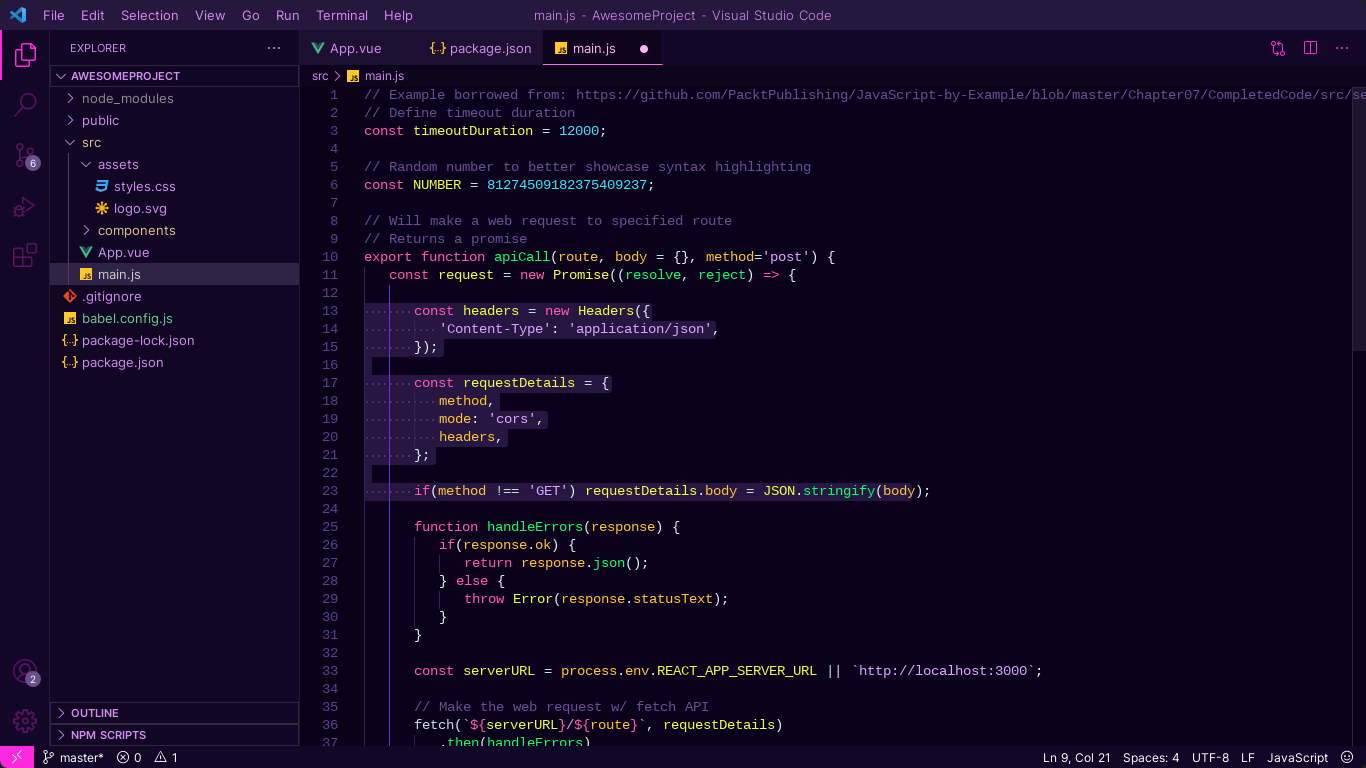Open the File menu

tap(54, 15)
